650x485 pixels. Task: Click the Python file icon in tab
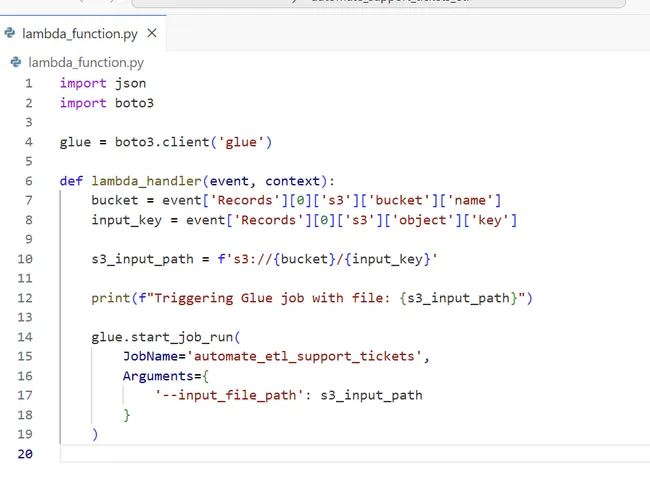pos(10,33)
